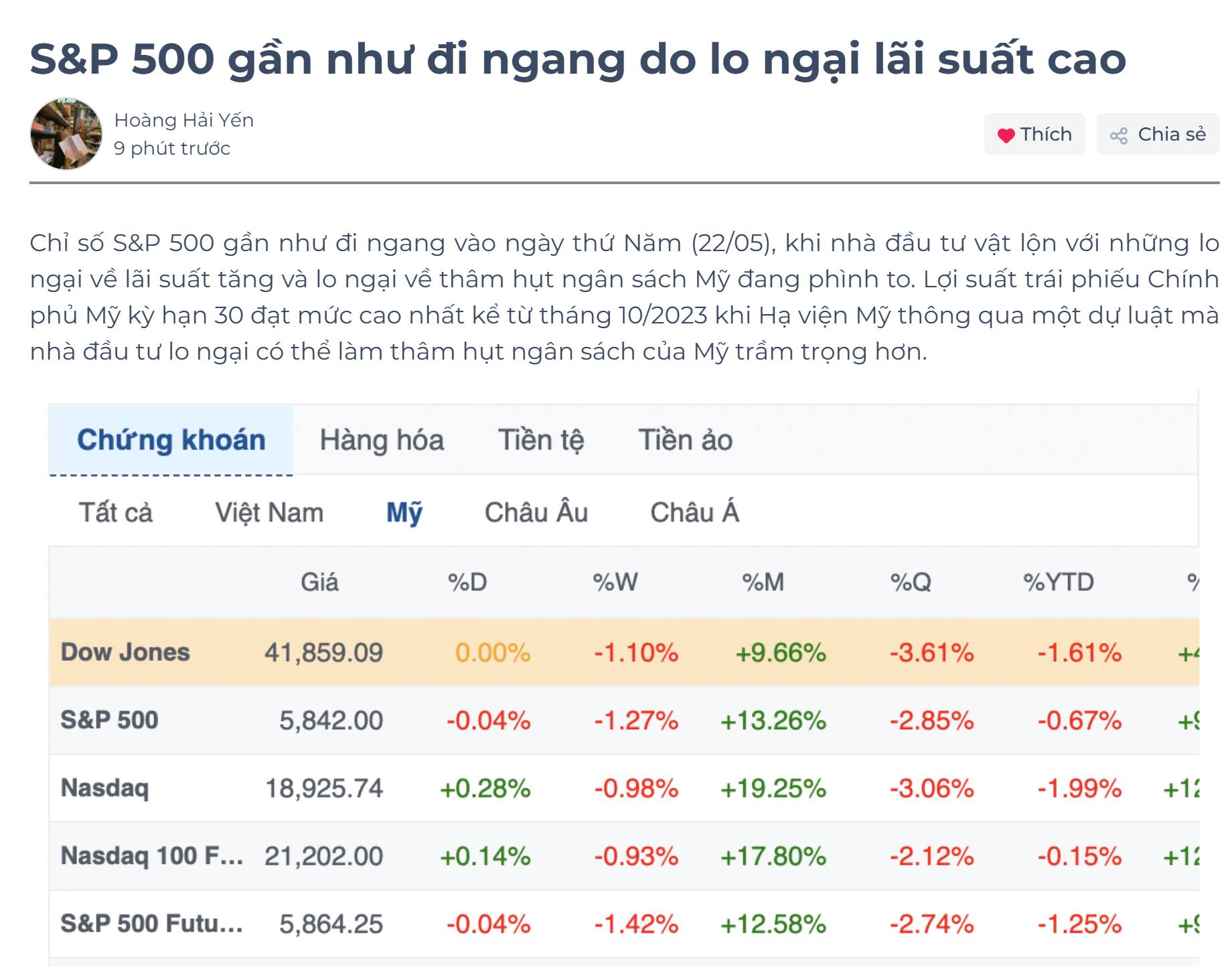The height and width of the screenshot is (967, 1232).
Task: Click the heart icon on Thích
Action: (1006, 135)
